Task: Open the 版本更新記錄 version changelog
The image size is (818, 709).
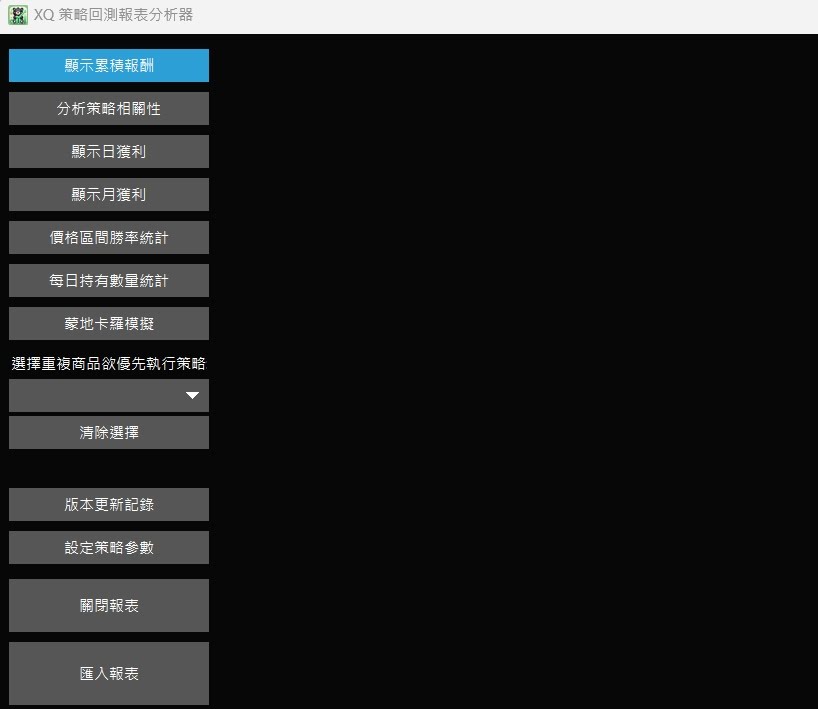Action: (x=109, y=504)
